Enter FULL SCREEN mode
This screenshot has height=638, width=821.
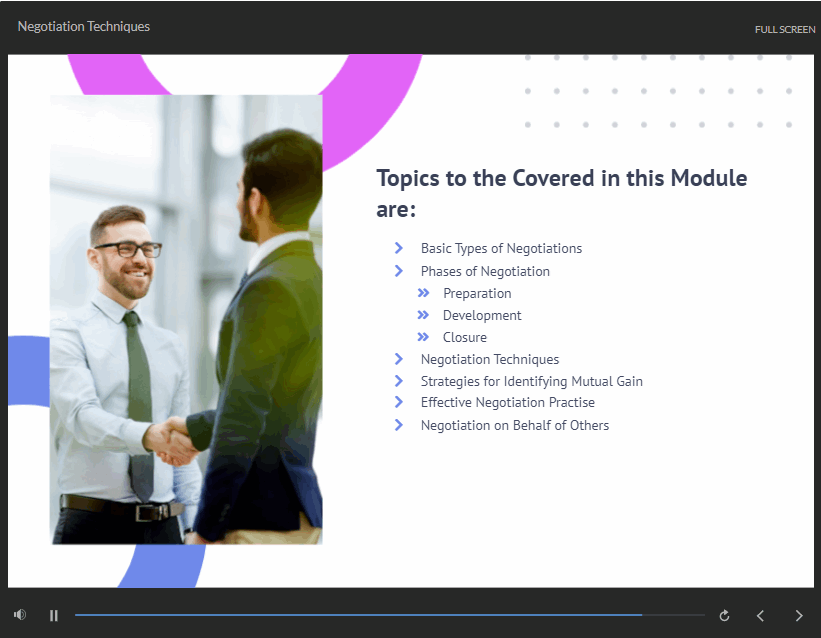pyautogui.click(x=784, y=29)
